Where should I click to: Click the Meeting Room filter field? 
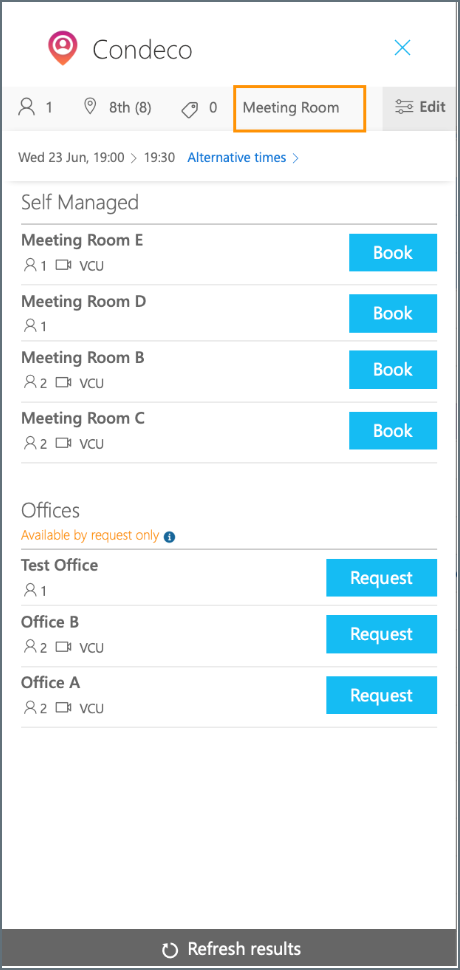(300, 108)
